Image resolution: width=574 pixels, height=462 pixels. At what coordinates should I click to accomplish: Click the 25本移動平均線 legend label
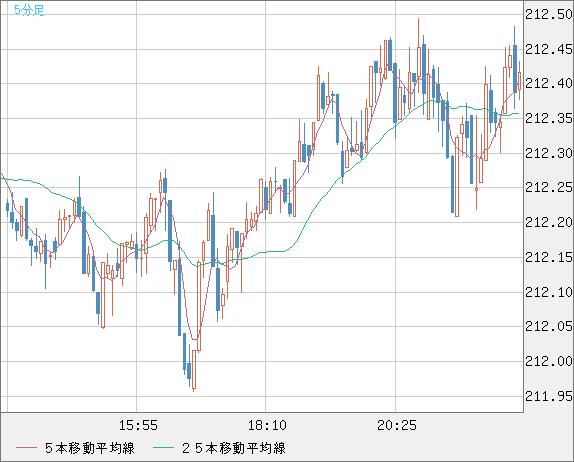point(234,448)
